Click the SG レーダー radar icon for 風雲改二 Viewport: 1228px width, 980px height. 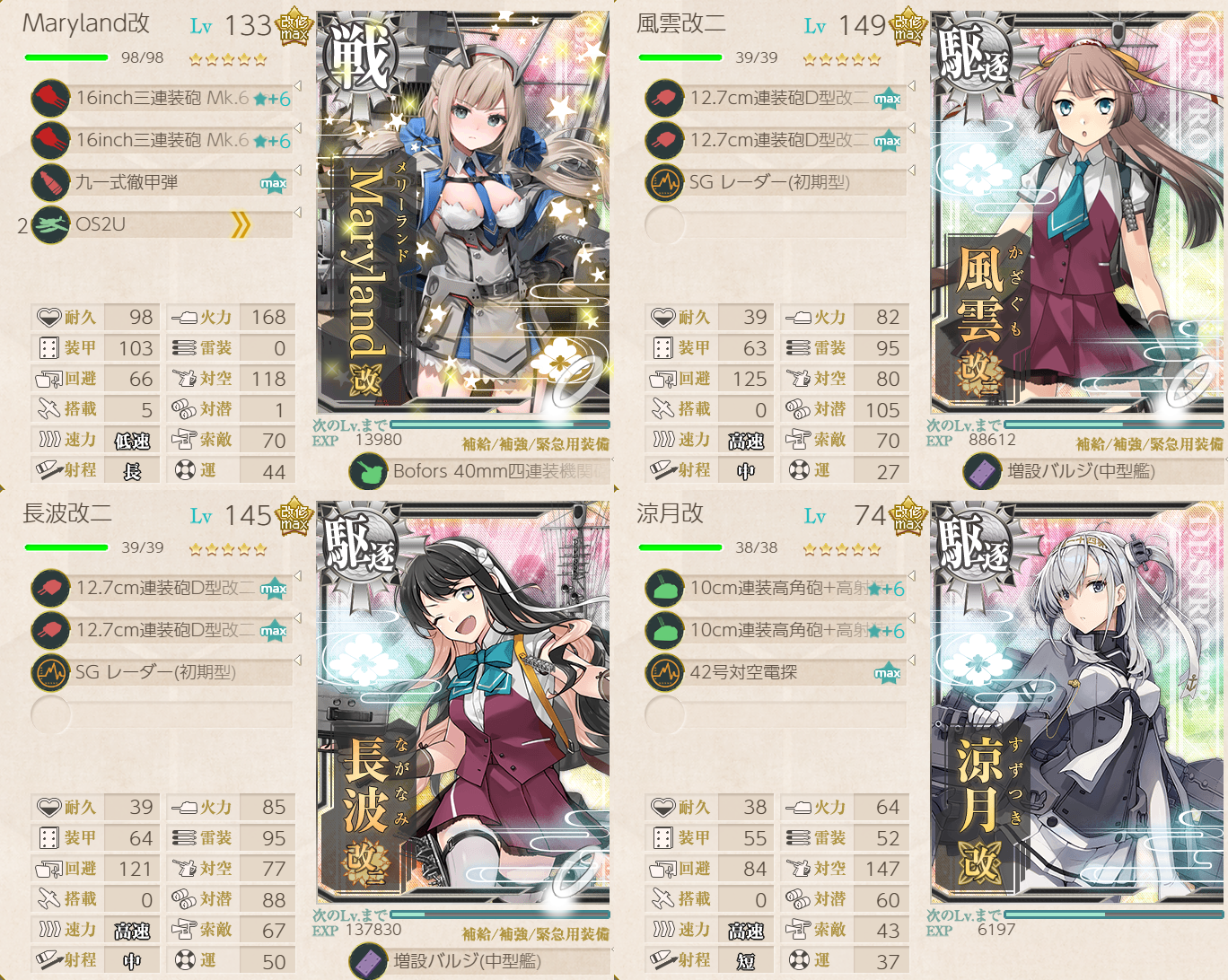[x=664, y=183]
